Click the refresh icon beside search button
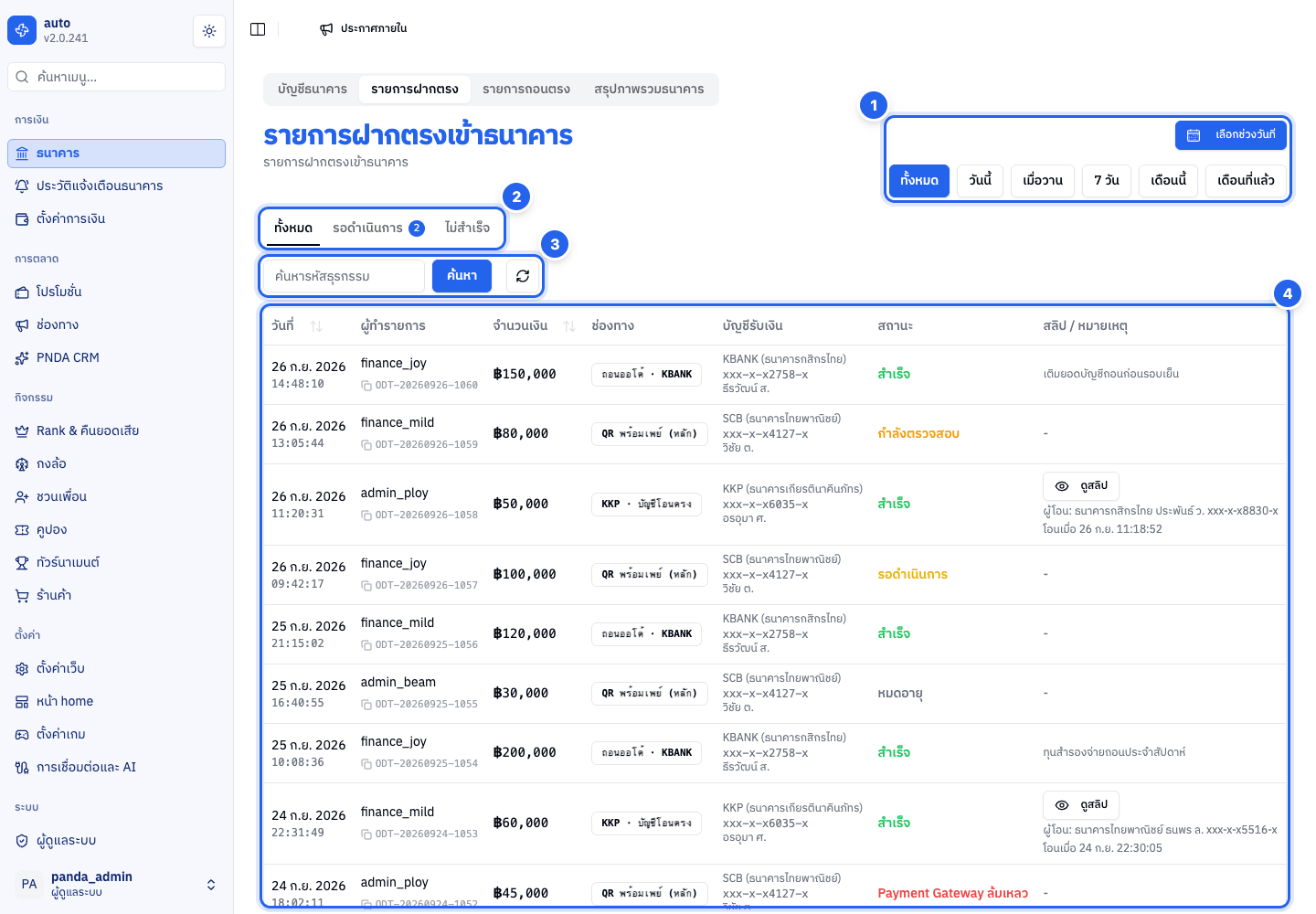The height and width of the screenshot is (914, 1316). pyautogui.click(x=523, y=276)
